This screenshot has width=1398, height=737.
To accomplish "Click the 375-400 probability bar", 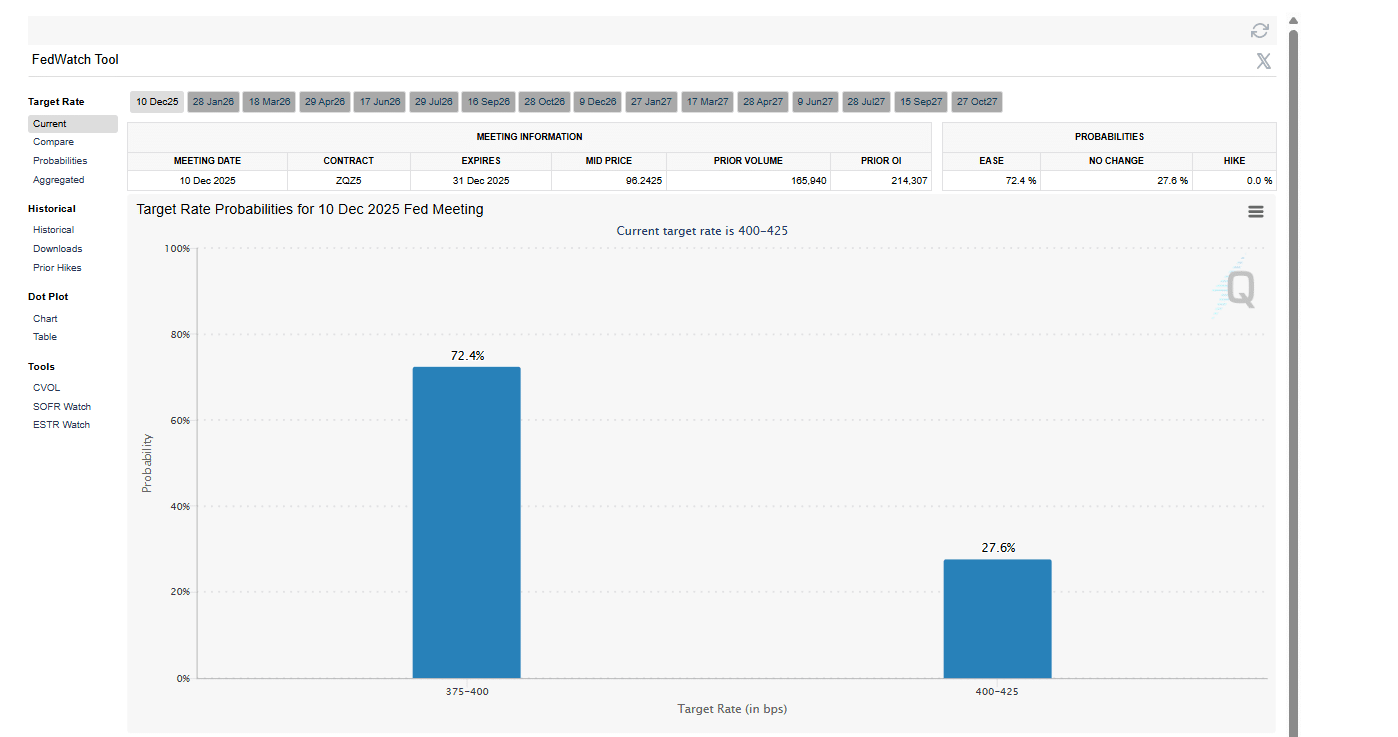I will click(466, 522).
